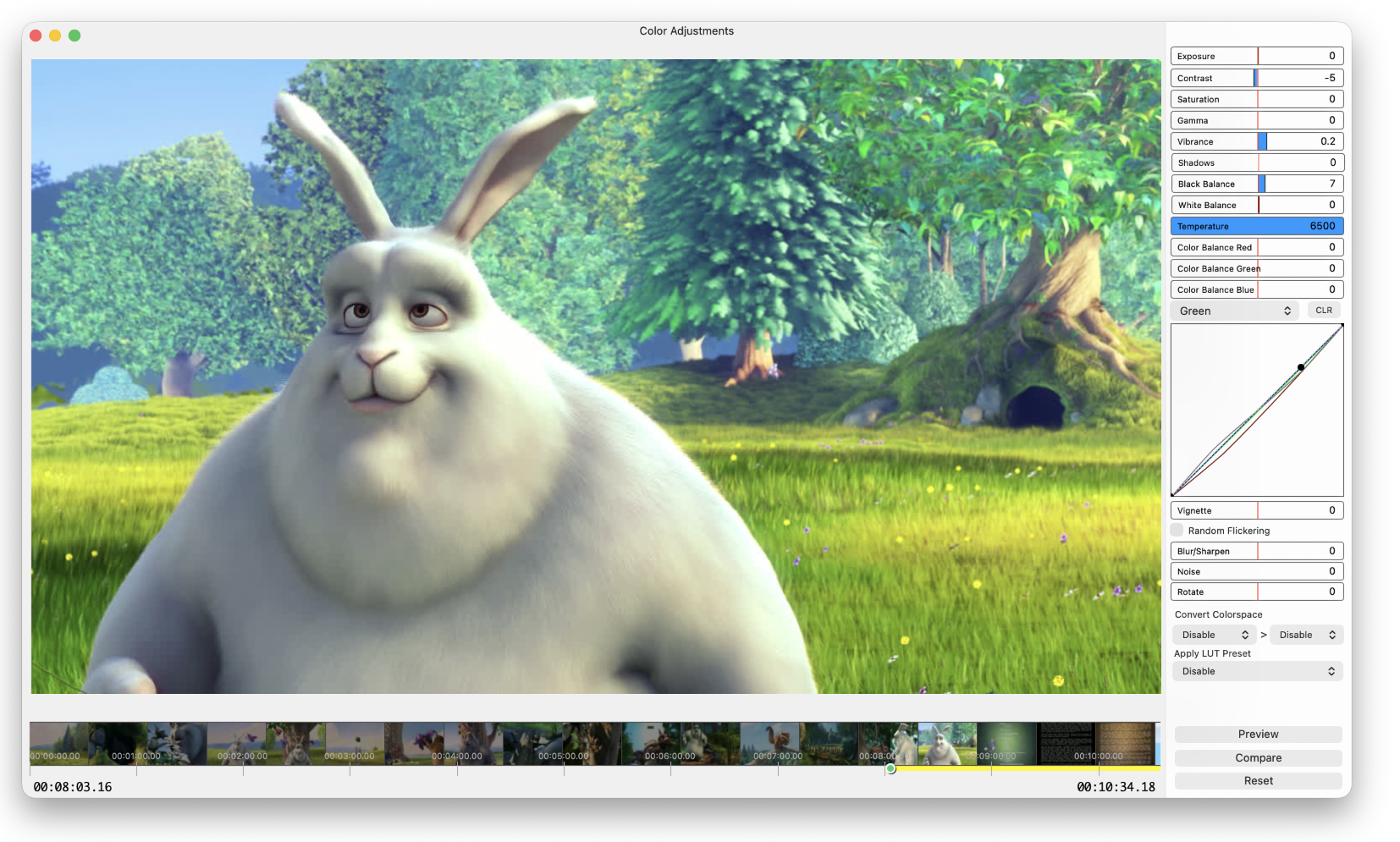
Task: Click the black control point on the curve
Action: coord(1301,367)
